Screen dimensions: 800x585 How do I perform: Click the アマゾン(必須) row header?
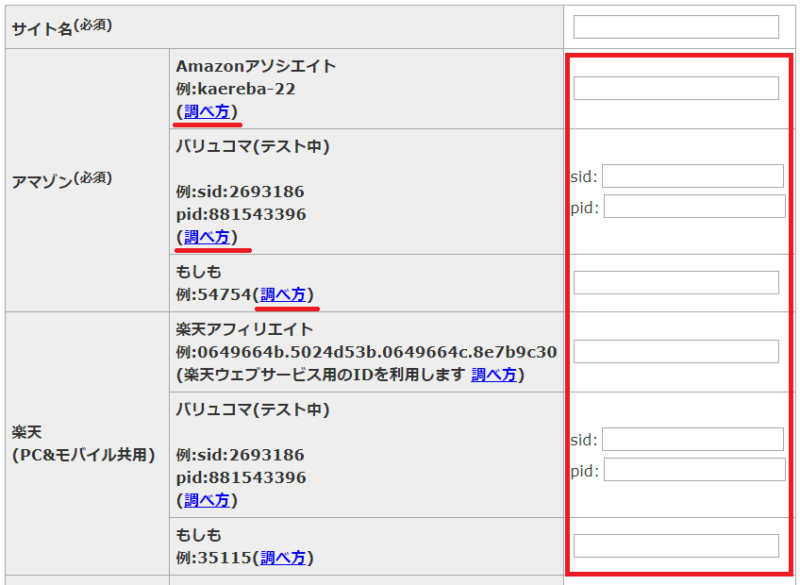point(62,179)
